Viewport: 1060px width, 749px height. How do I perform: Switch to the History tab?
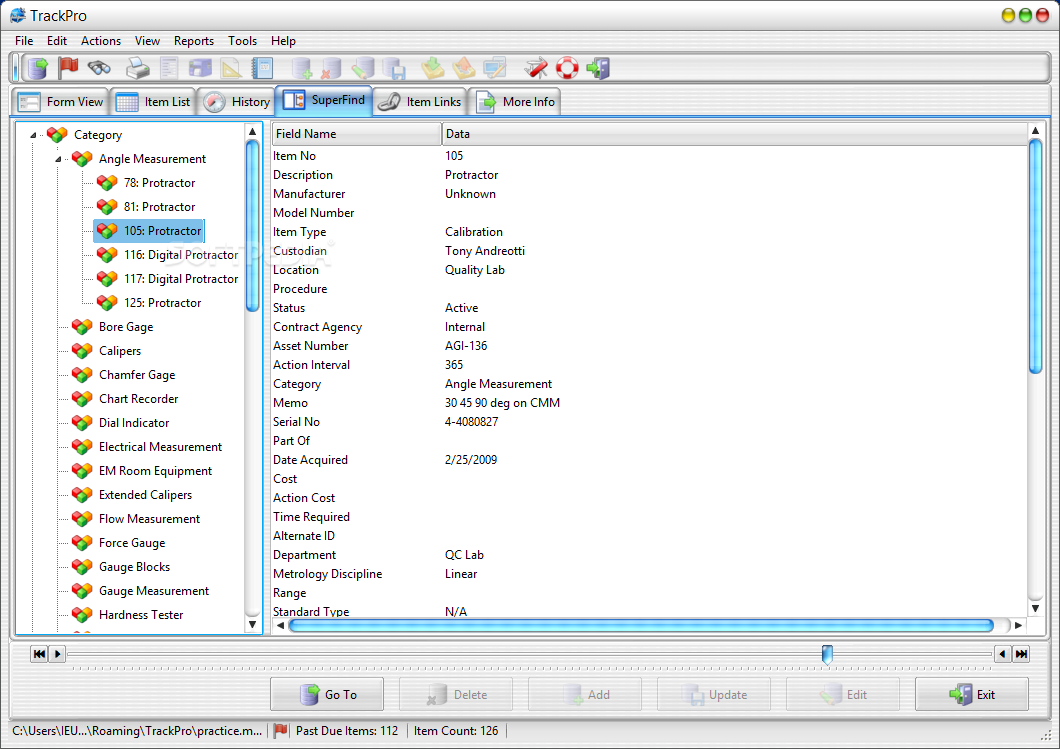pos(237,101)
